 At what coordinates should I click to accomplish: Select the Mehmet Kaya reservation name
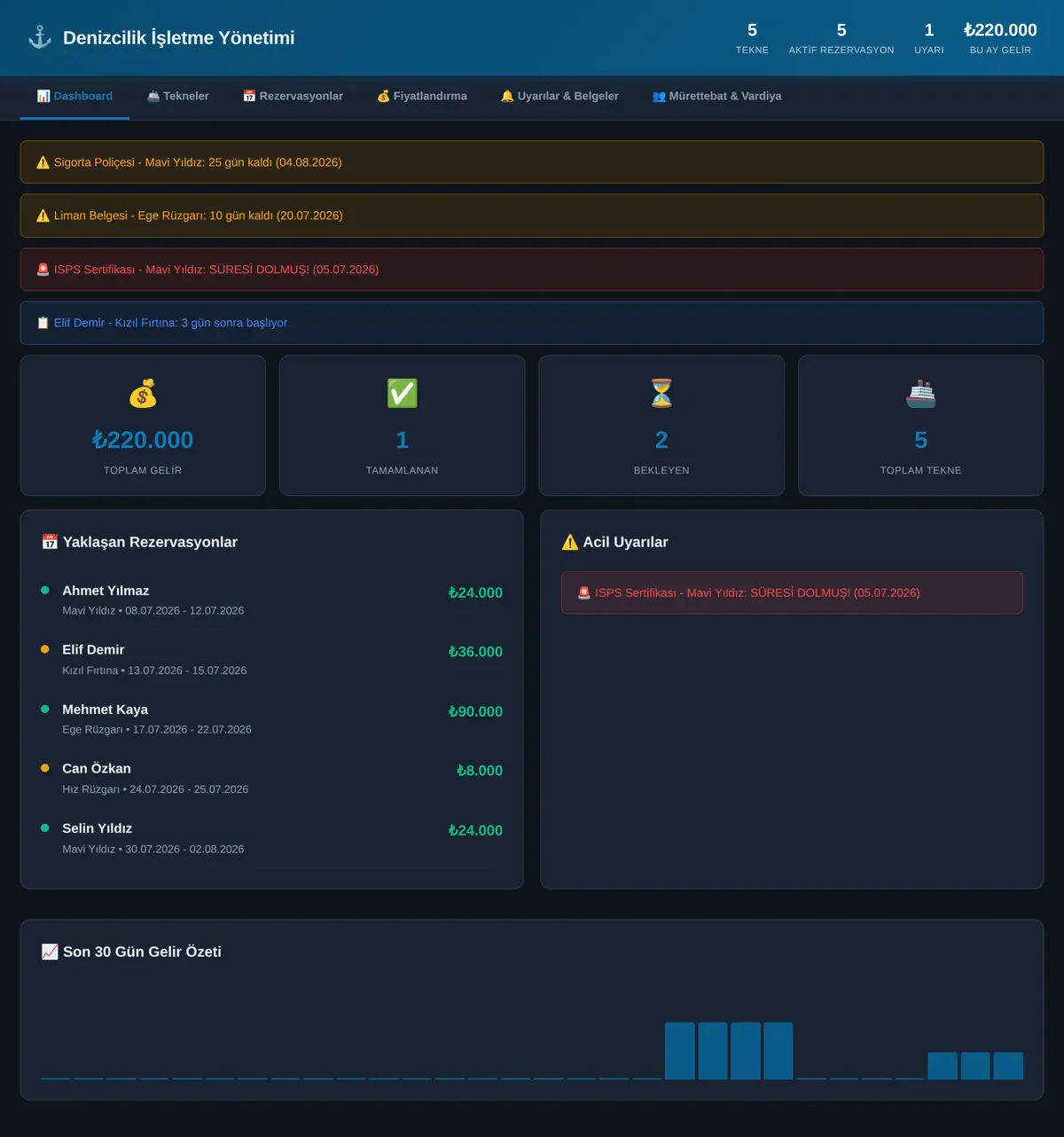pyautogui.click(x=105, y=710)
